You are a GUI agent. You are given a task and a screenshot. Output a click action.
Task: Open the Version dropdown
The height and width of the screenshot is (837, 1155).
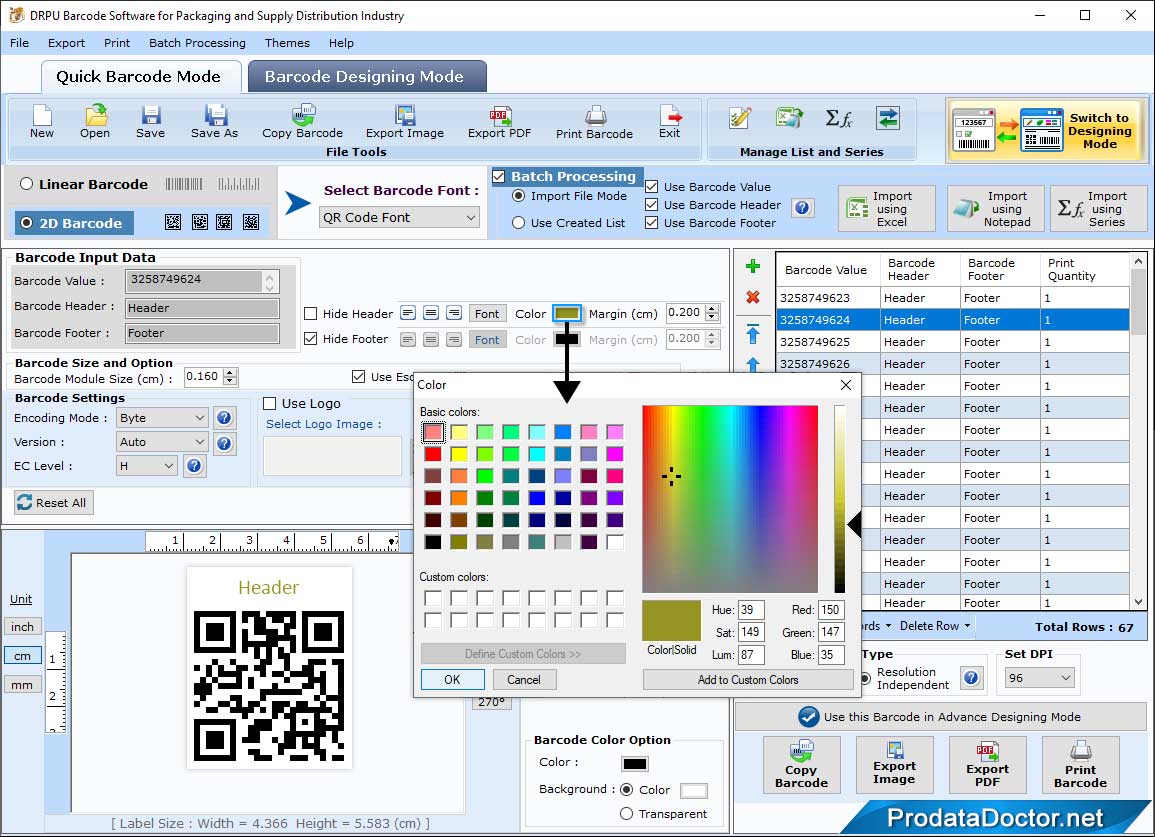tap(162, 442)
